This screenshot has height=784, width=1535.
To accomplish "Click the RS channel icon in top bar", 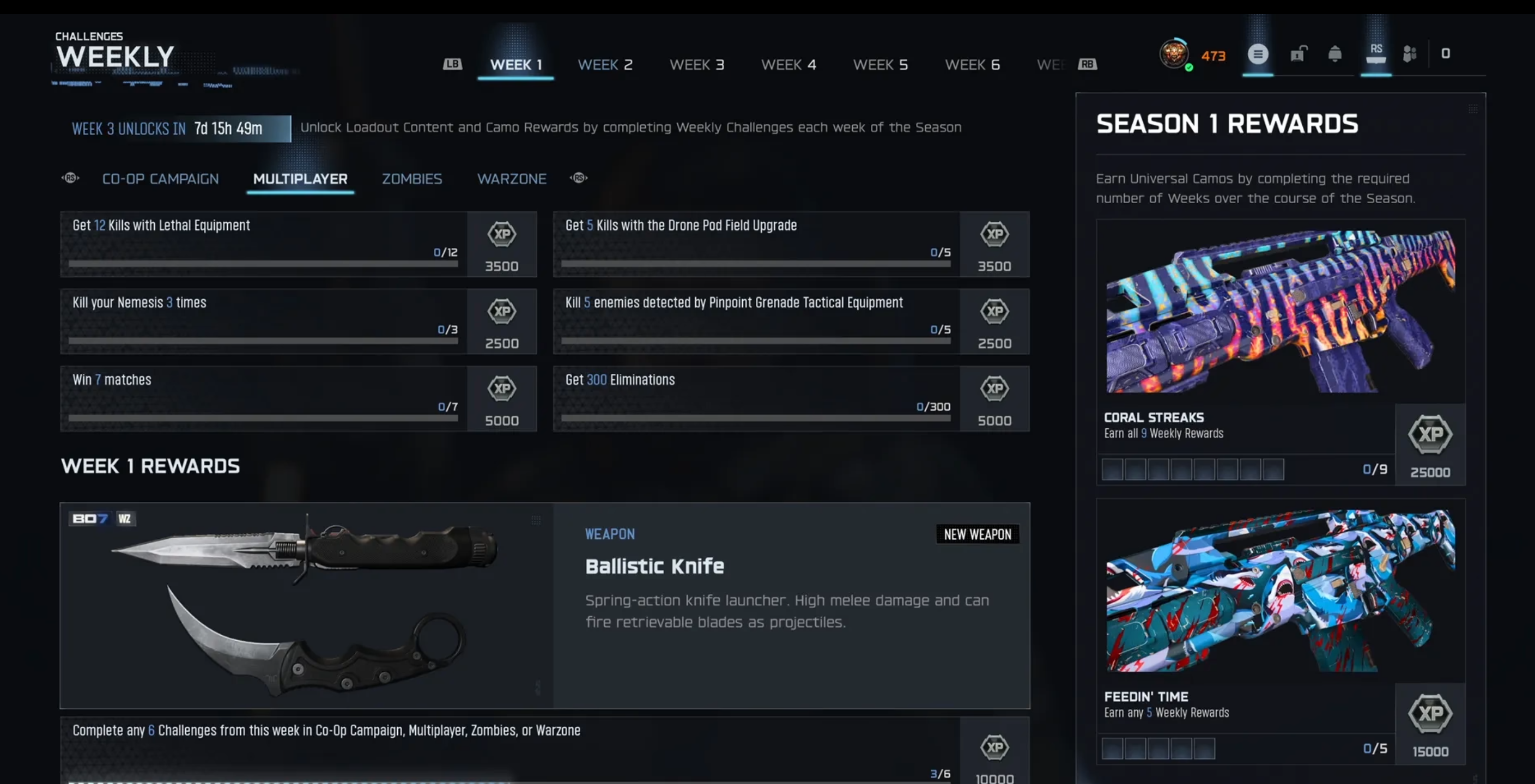I will point(1376,53).
